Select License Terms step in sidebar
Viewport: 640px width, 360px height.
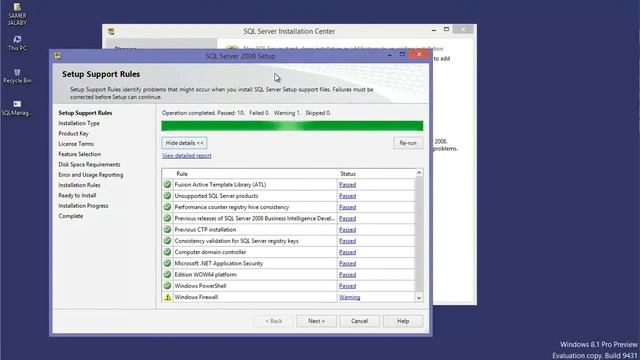point(76,144)
